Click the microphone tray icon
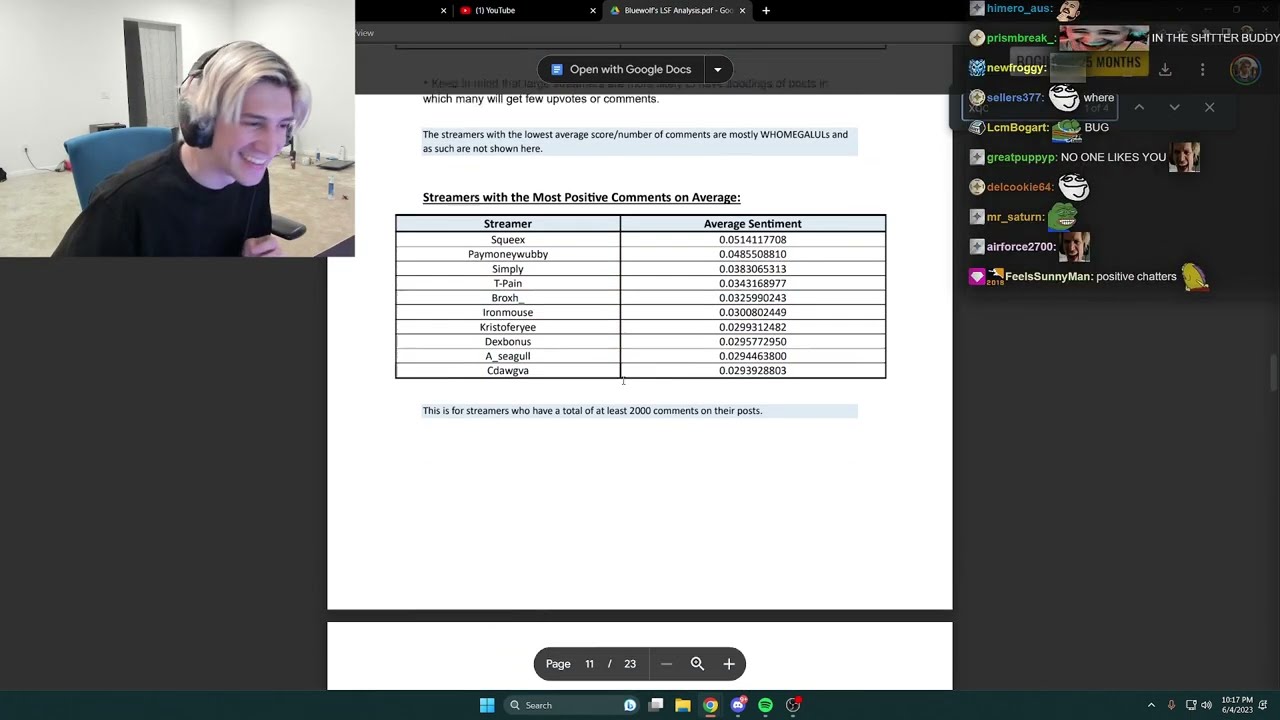This screenshot has height=720, width=1280. [x=1171, y=705]
